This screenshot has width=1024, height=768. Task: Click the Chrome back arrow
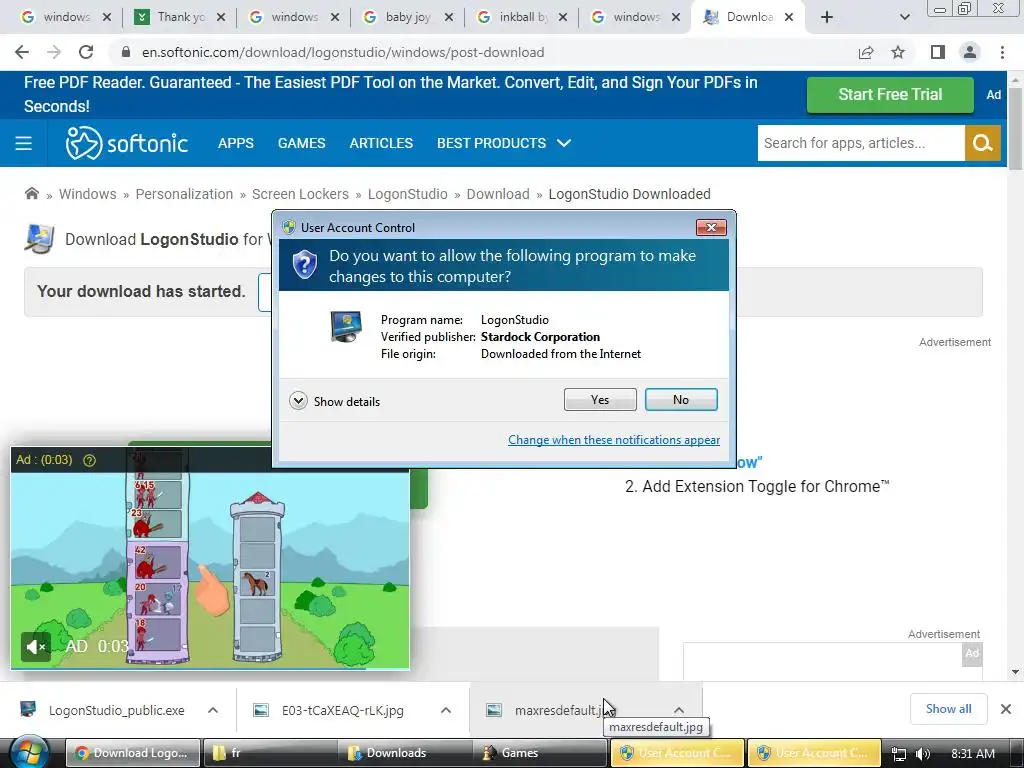(22, 52)
